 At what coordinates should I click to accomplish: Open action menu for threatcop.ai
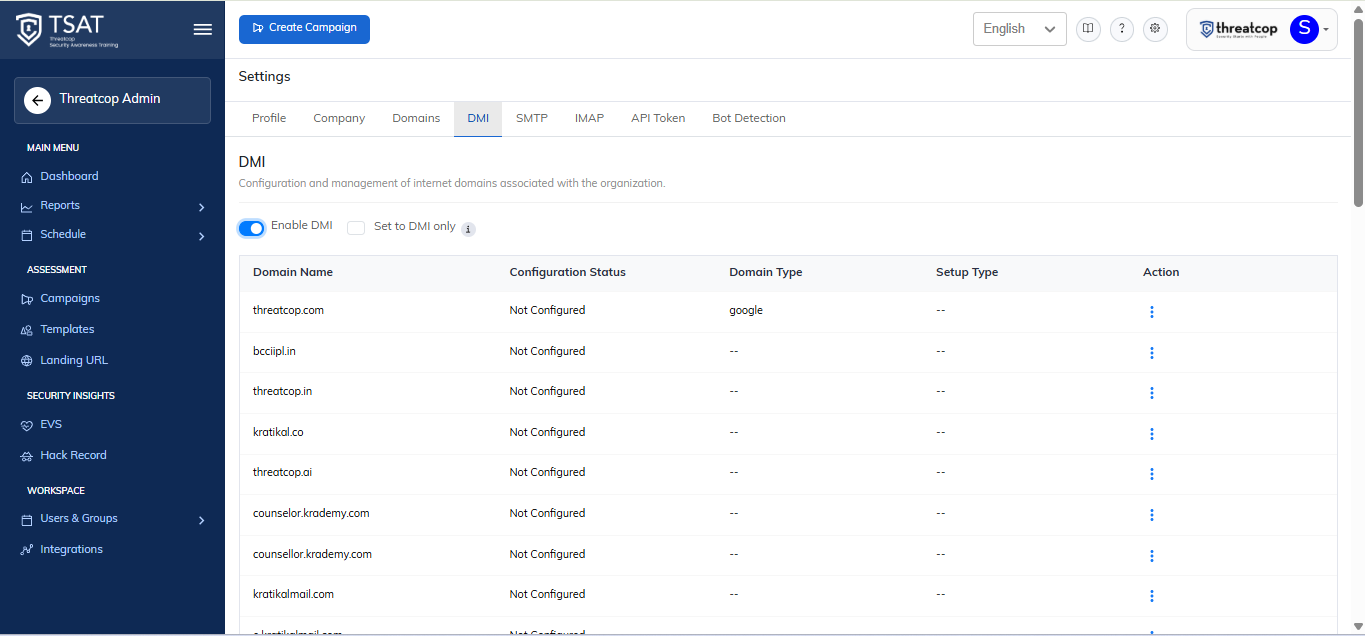point(1152,474)
